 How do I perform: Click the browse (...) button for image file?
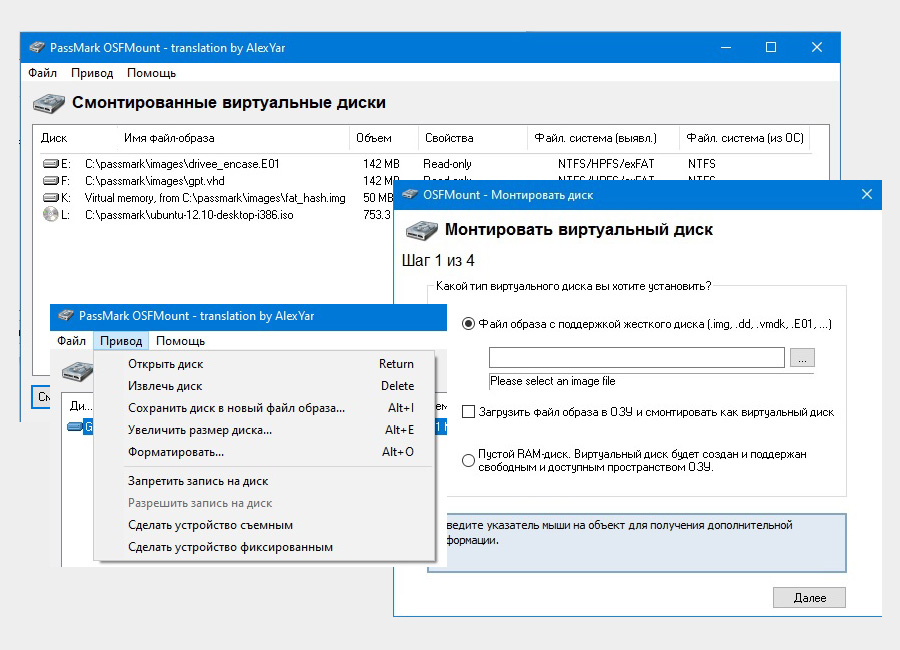click(802, 357)
